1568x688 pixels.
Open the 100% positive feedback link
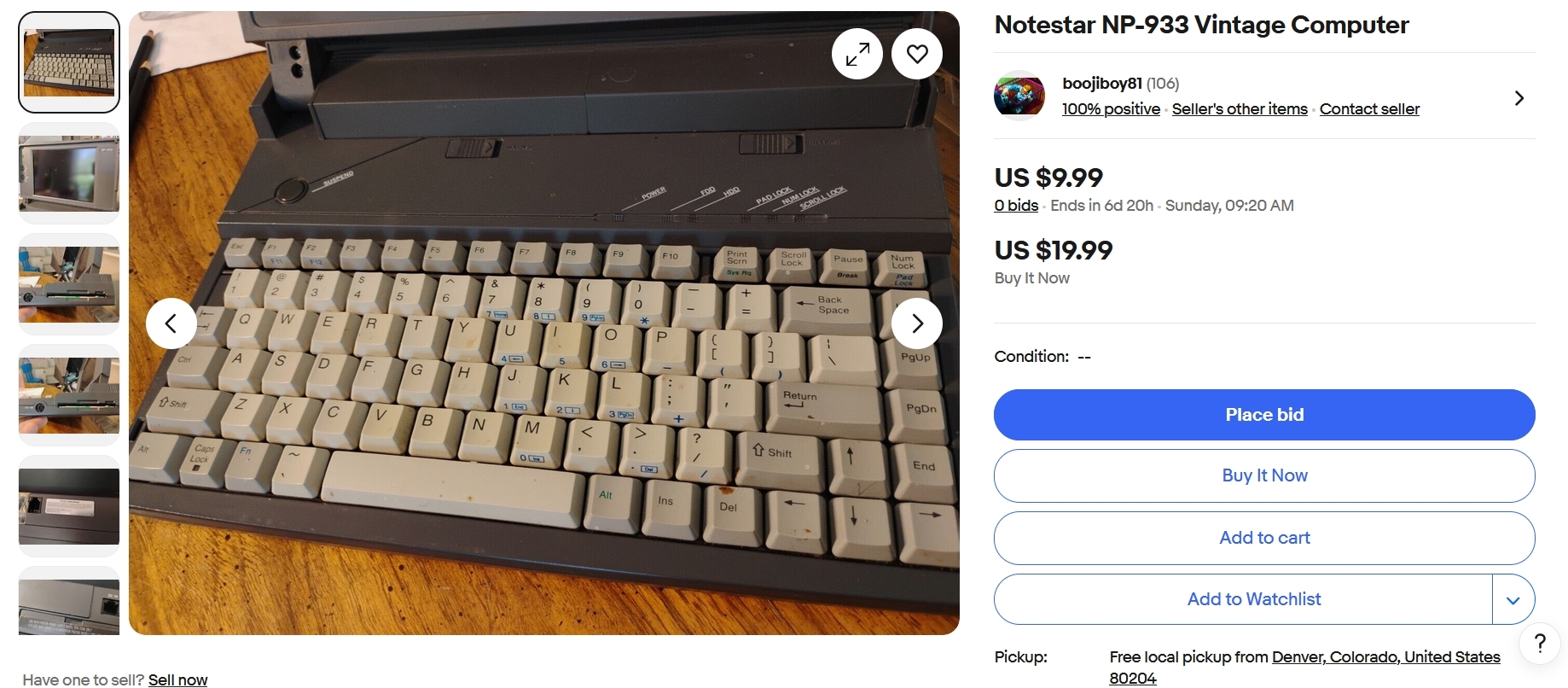[1111, 109]
